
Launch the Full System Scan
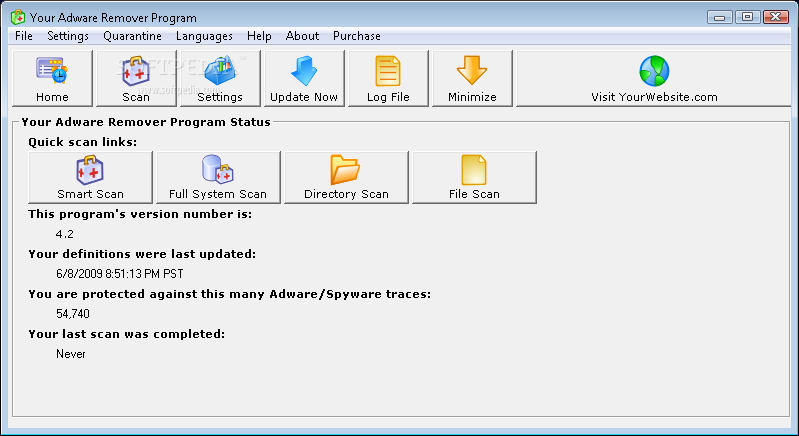(218, 177)
